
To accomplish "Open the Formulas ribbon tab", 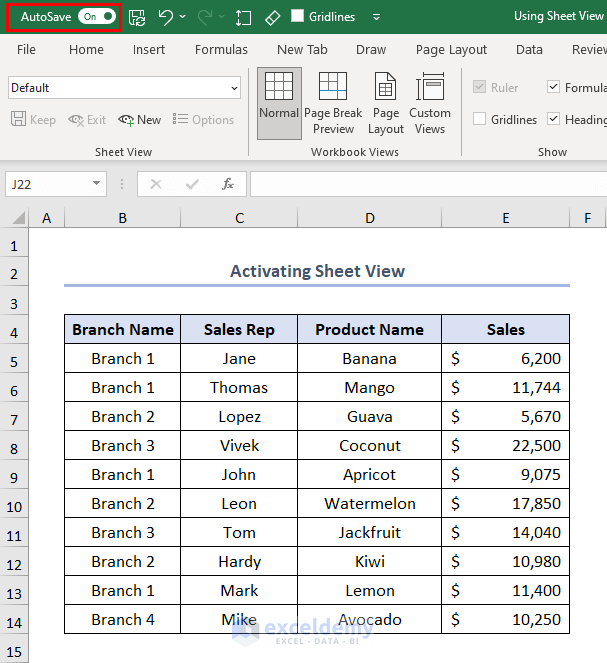I will (221, 49).
